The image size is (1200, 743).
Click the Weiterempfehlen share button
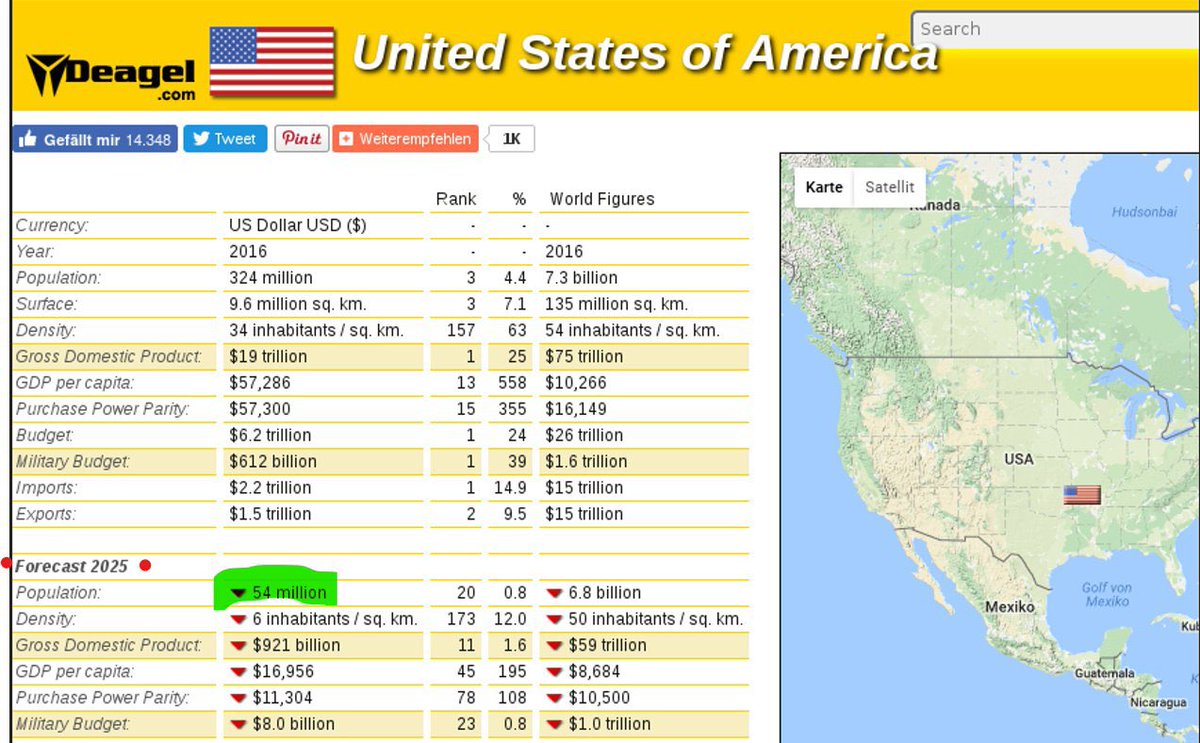point(405,139)
